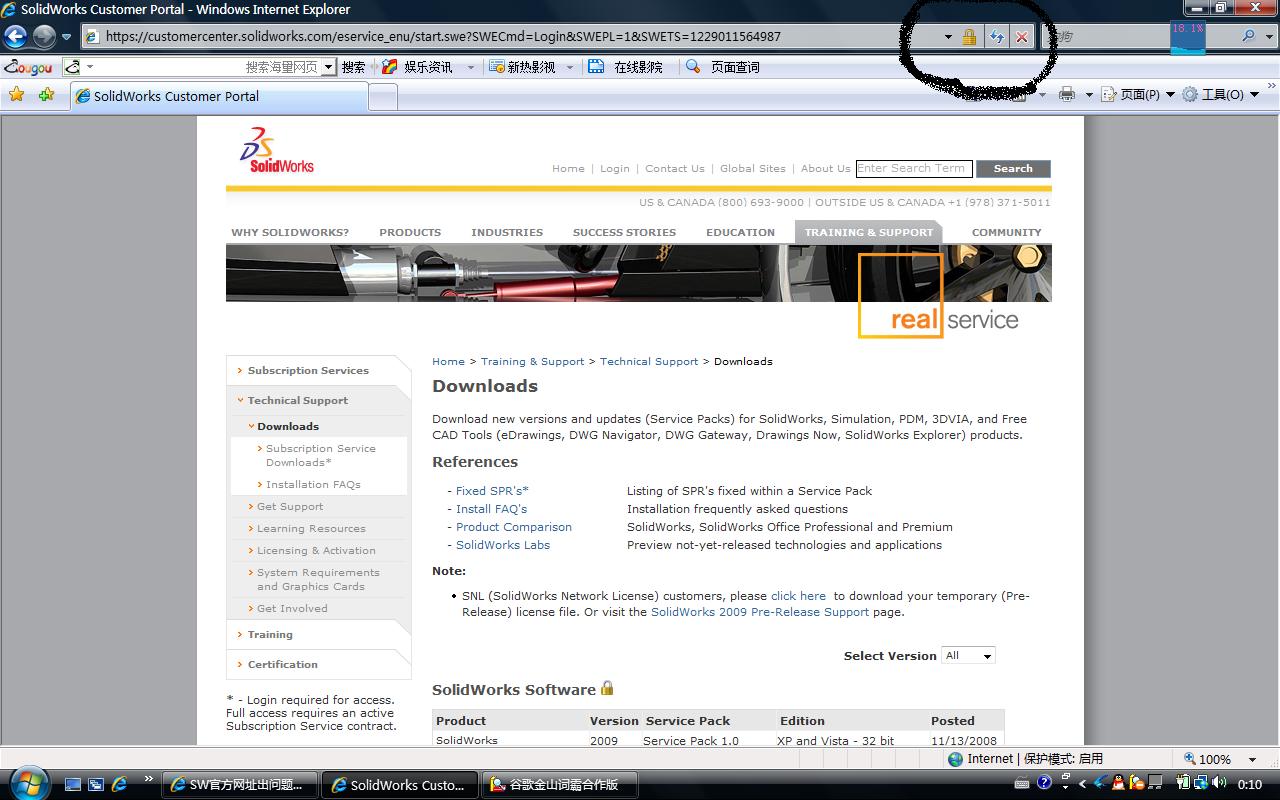Image resolution: width=1280 pixels, height=800 pixels.
Task: Click the Search button on the page
Action: pos(1013,169)
